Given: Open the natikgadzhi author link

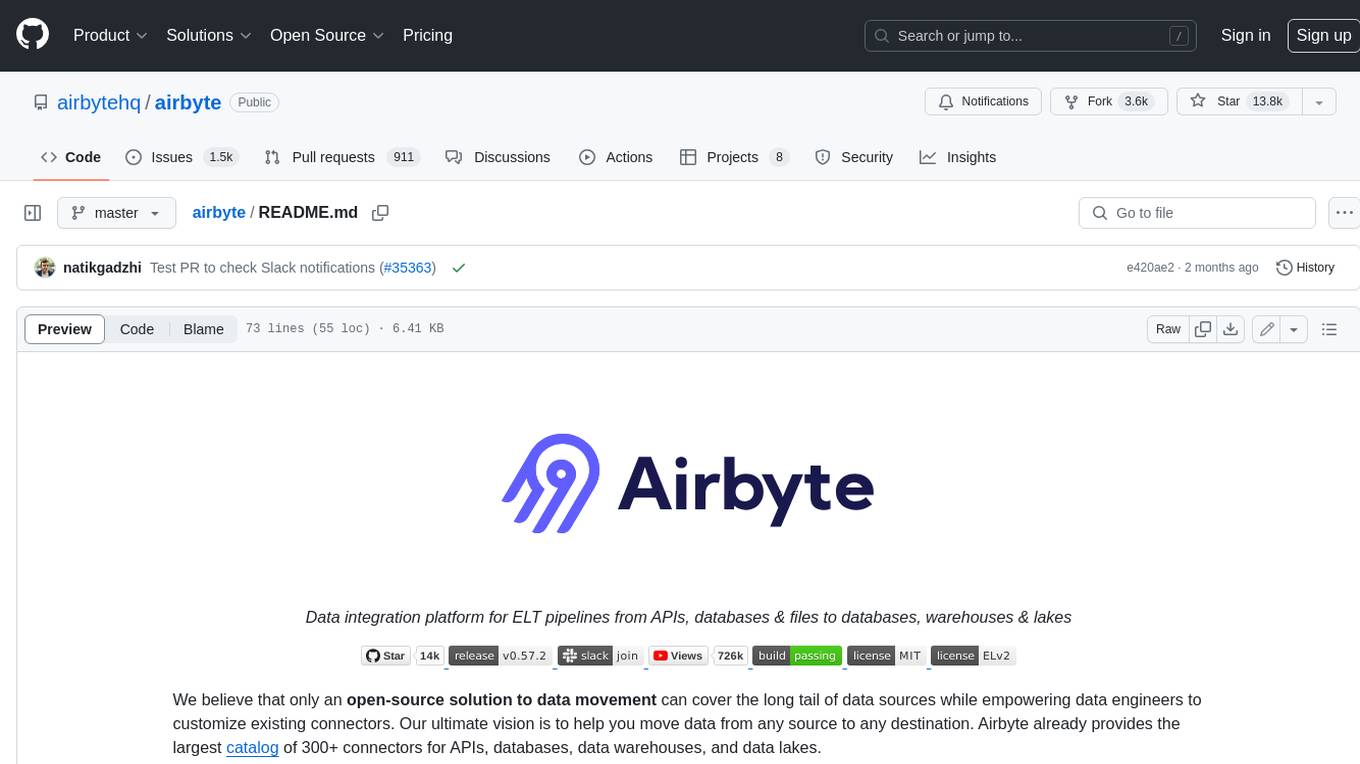Looking at the screenshot, I should (x=102, y=268).
